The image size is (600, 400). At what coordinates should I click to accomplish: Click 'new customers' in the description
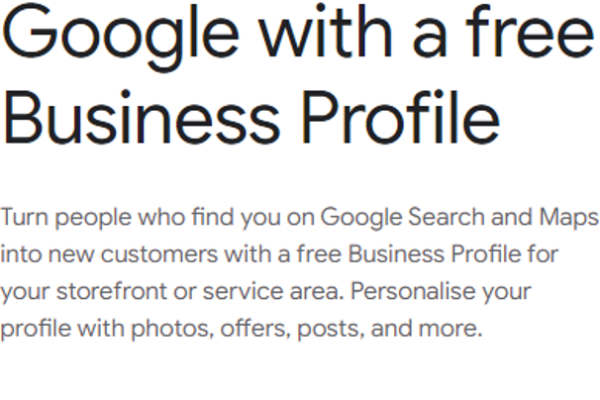[x=133, y=254]
